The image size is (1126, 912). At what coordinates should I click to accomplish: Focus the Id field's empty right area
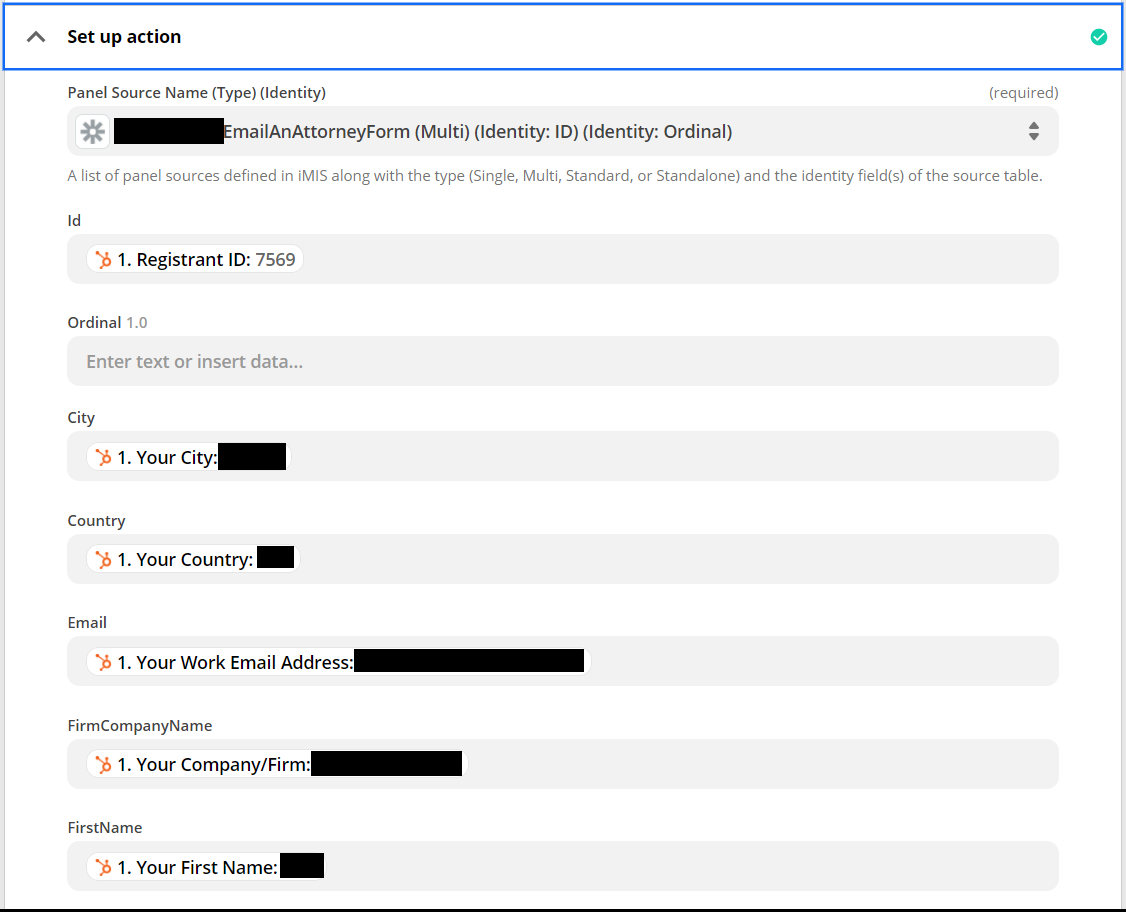(680, 260)
